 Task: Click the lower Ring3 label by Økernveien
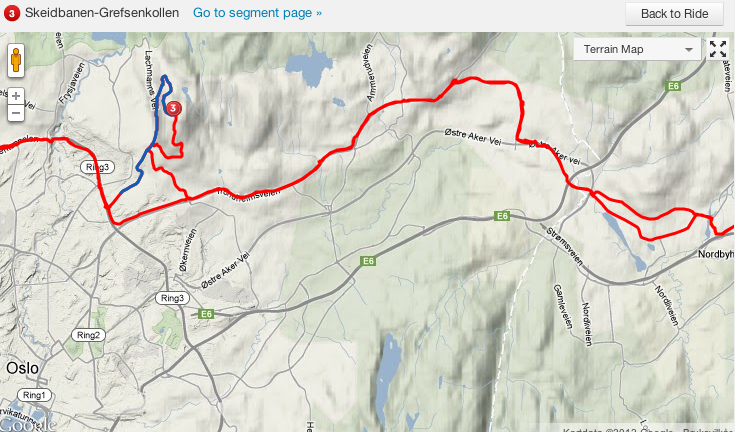coord(172,298)
